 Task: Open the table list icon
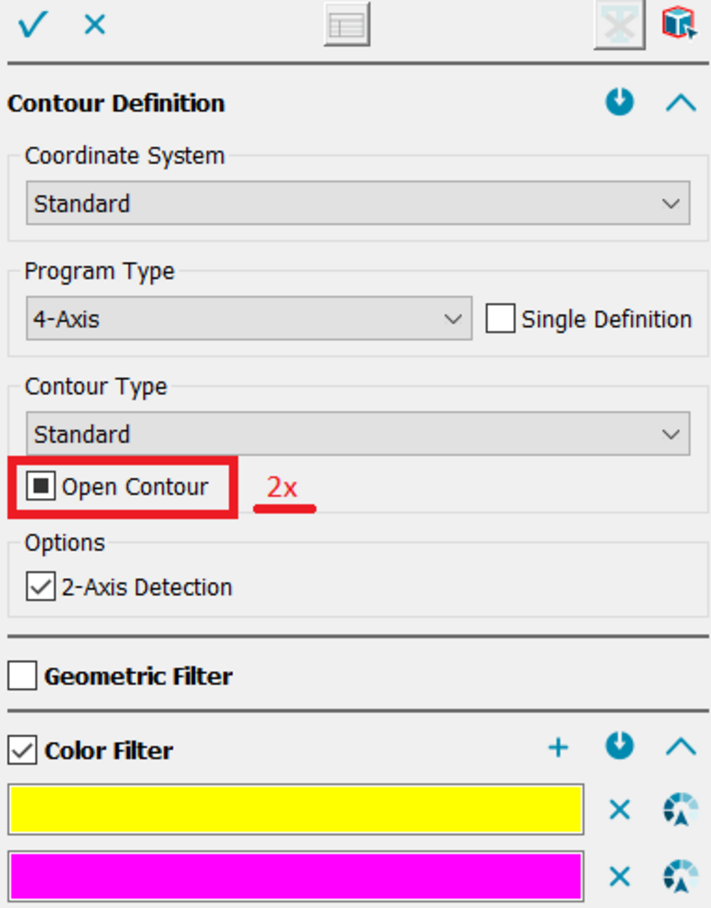coord(347,25)
